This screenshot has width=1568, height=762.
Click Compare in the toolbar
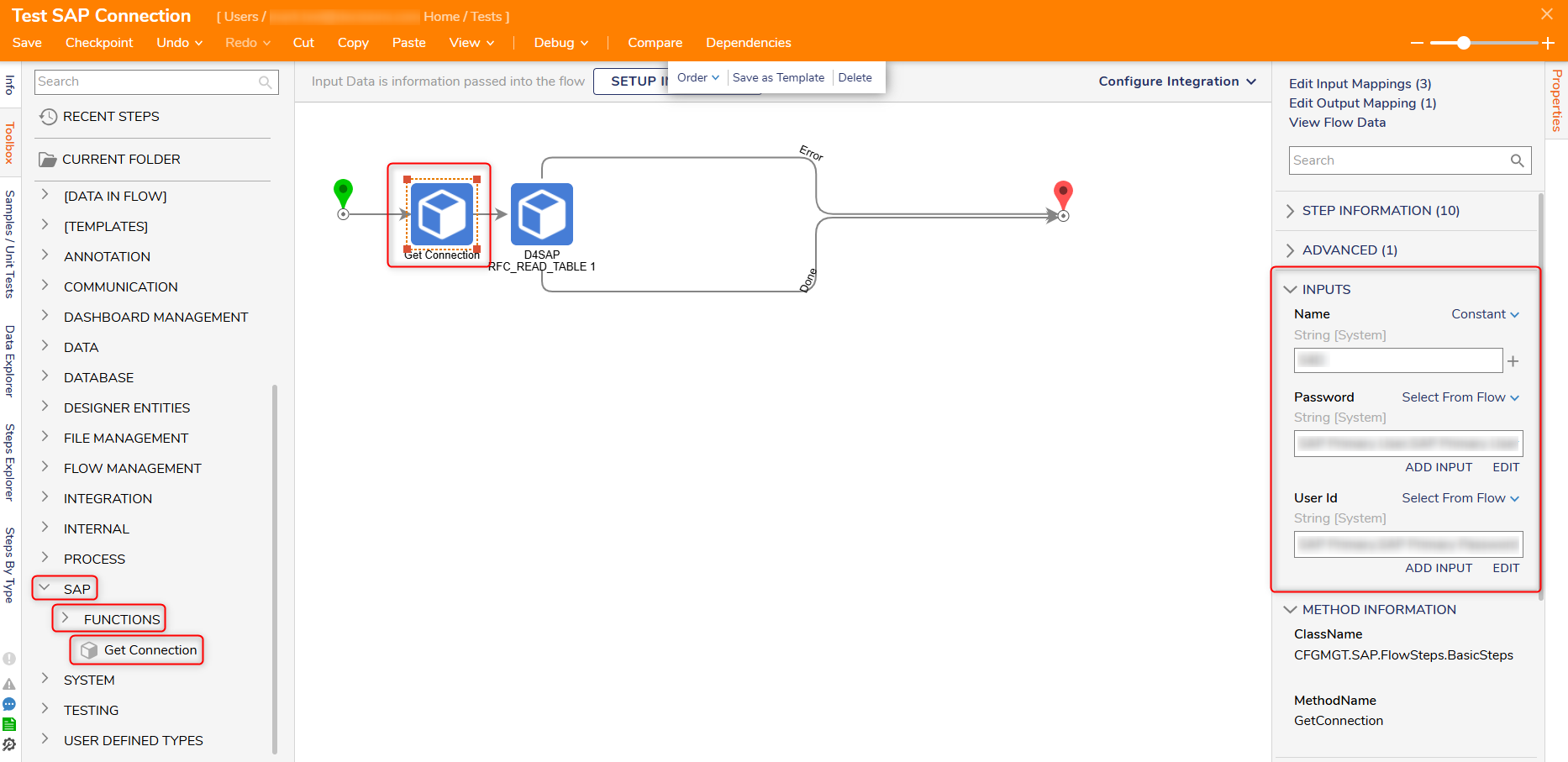pos(655,43)
